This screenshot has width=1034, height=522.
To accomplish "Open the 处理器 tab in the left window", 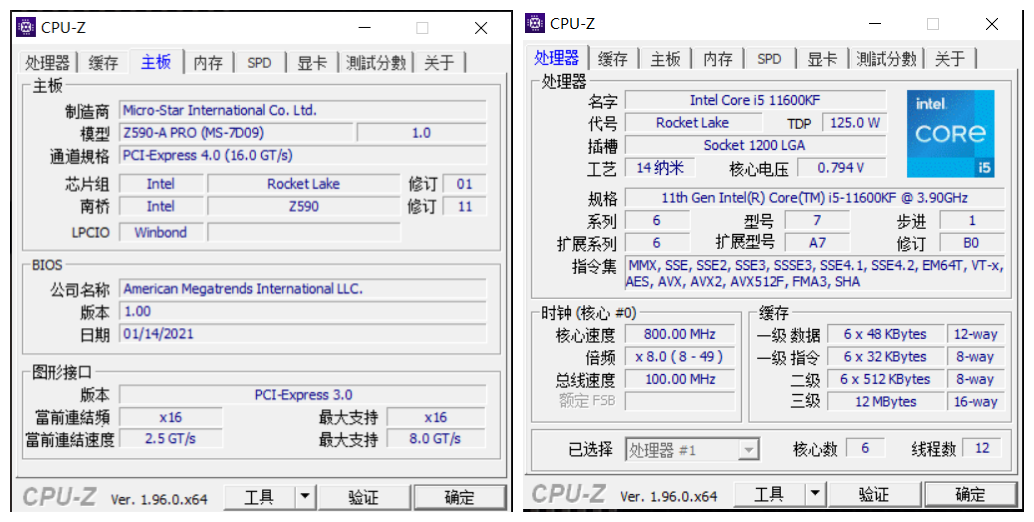I will point(47,63).
